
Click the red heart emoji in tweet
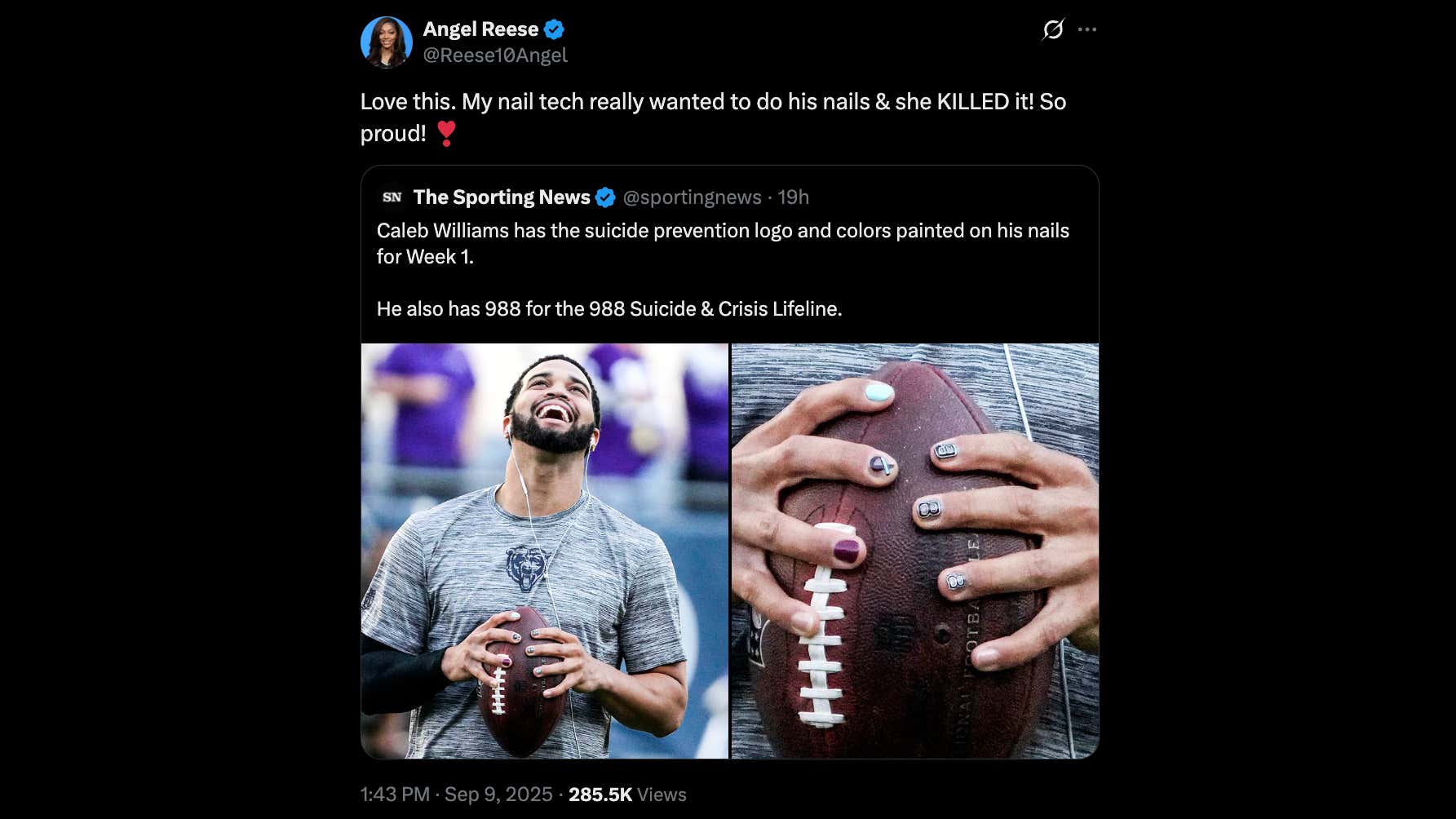coord(445,132)
